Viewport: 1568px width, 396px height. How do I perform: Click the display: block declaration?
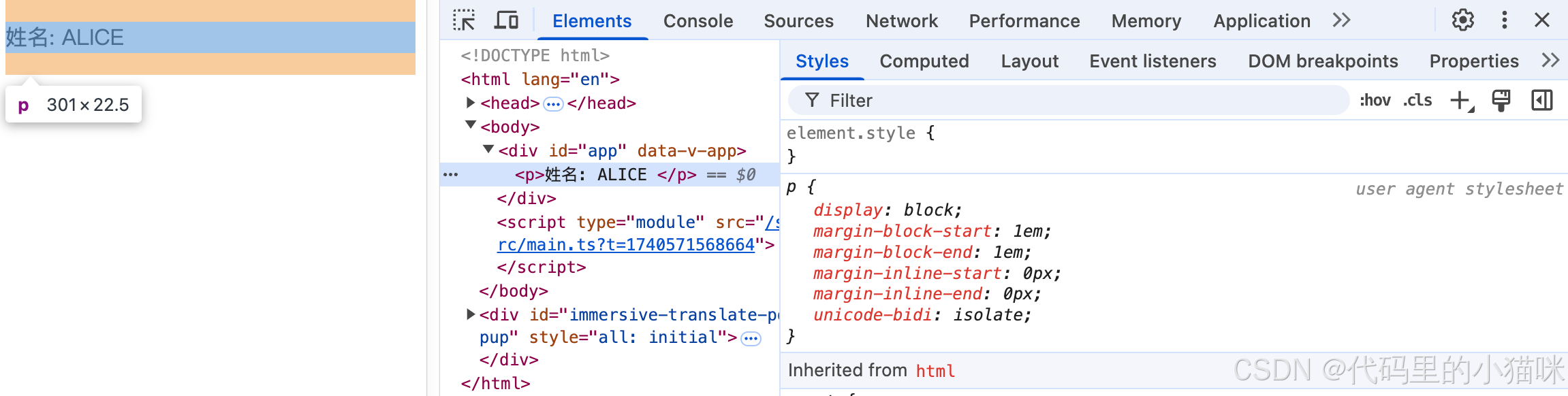[888, 210]
